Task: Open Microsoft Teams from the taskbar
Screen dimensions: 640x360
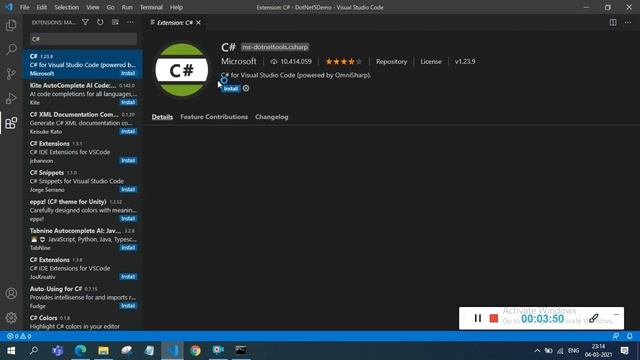Action: pos(57,351)
